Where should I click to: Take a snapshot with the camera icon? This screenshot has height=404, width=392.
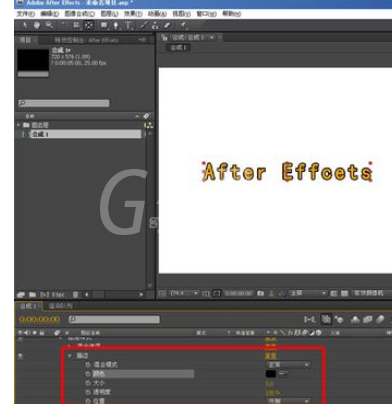(x=261, y=293)
